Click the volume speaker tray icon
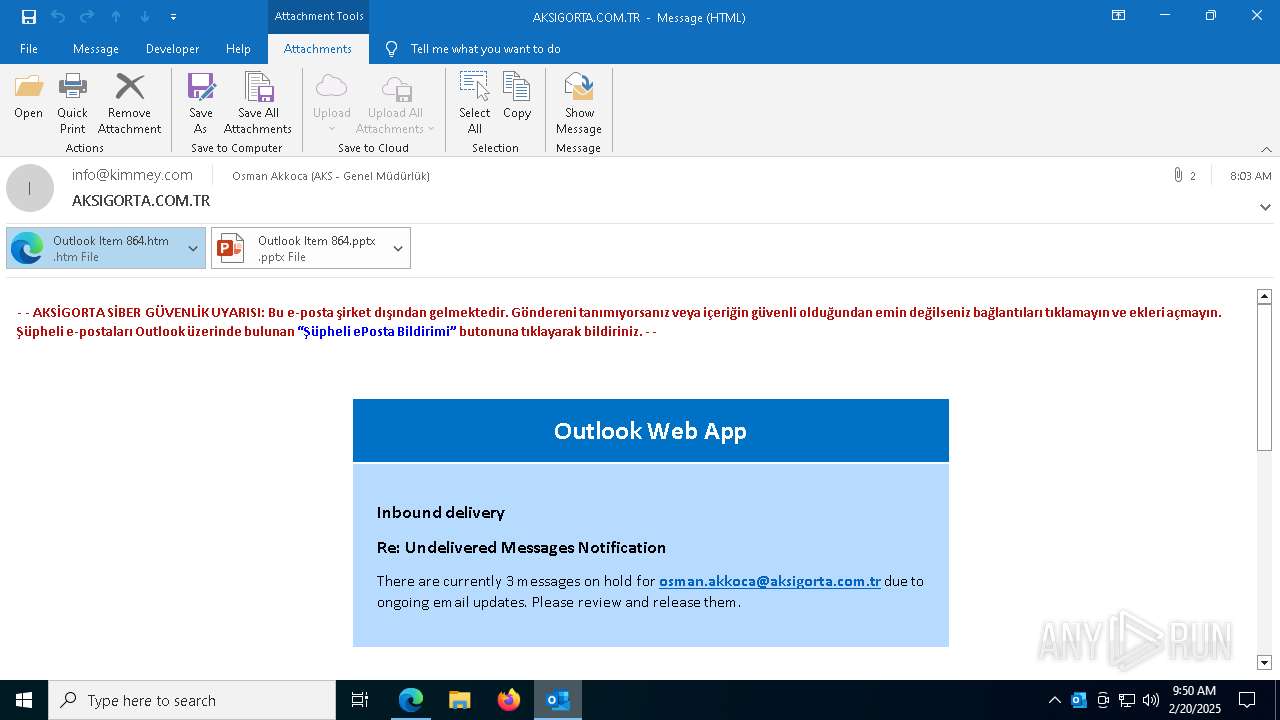 pyautogui.click(x=1151, y=700)
